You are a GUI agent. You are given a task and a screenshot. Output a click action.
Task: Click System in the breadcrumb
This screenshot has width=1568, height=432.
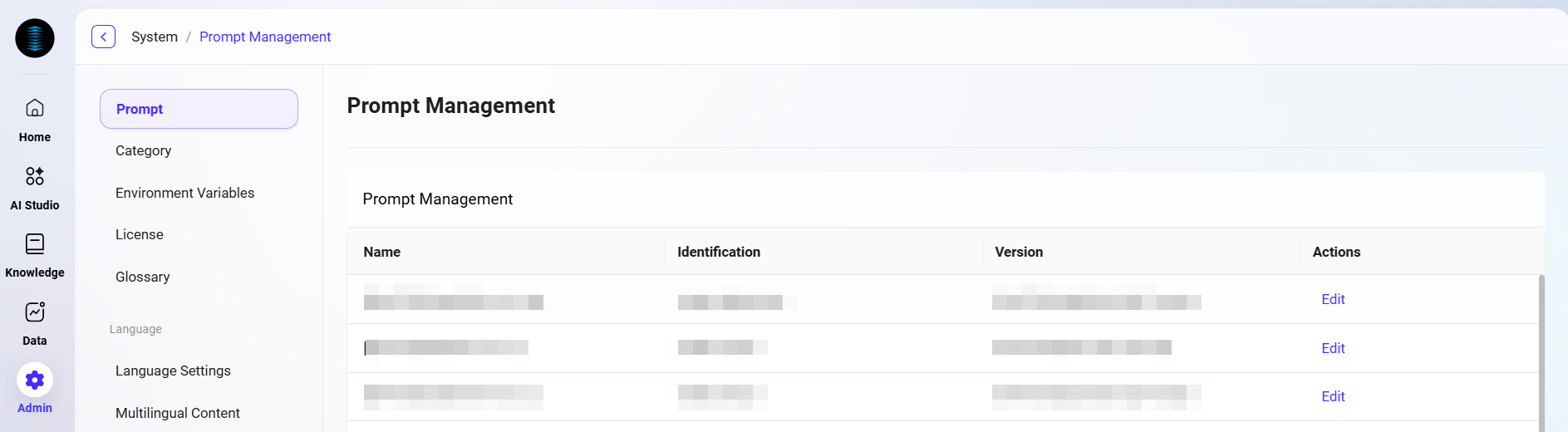[155, 37]
